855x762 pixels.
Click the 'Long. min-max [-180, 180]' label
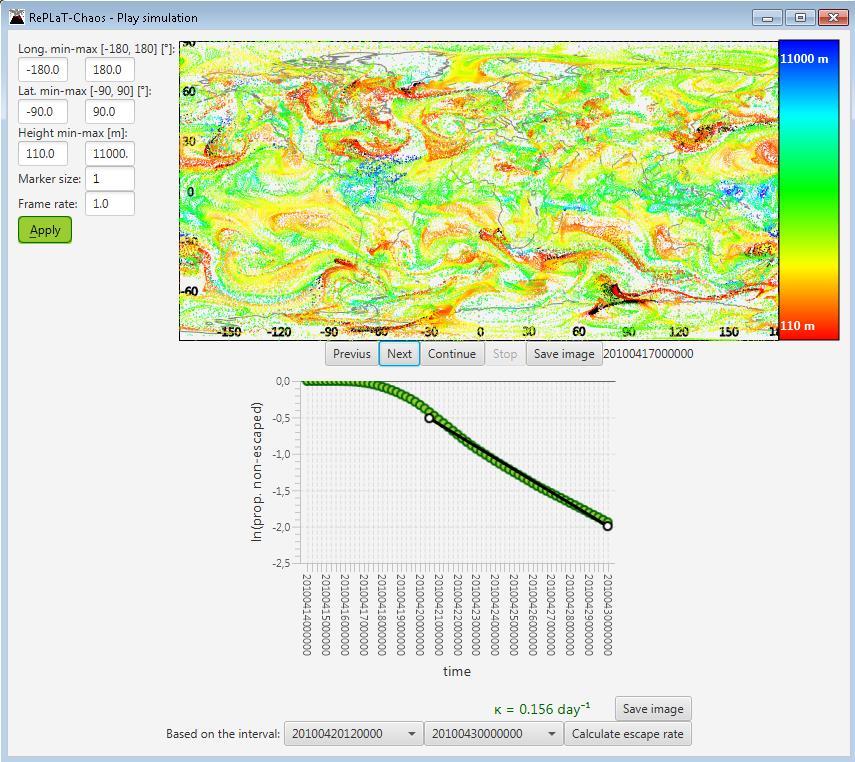point(97,49)
